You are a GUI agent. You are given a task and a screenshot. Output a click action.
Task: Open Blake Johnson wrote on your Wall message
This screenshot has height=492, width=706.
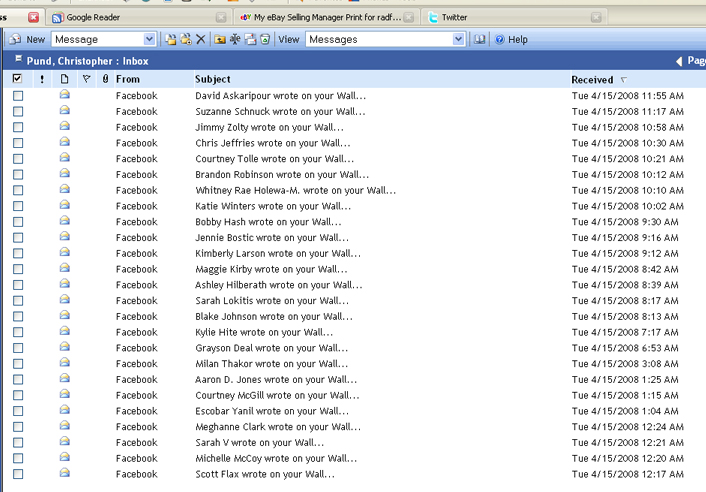[274, 316]
